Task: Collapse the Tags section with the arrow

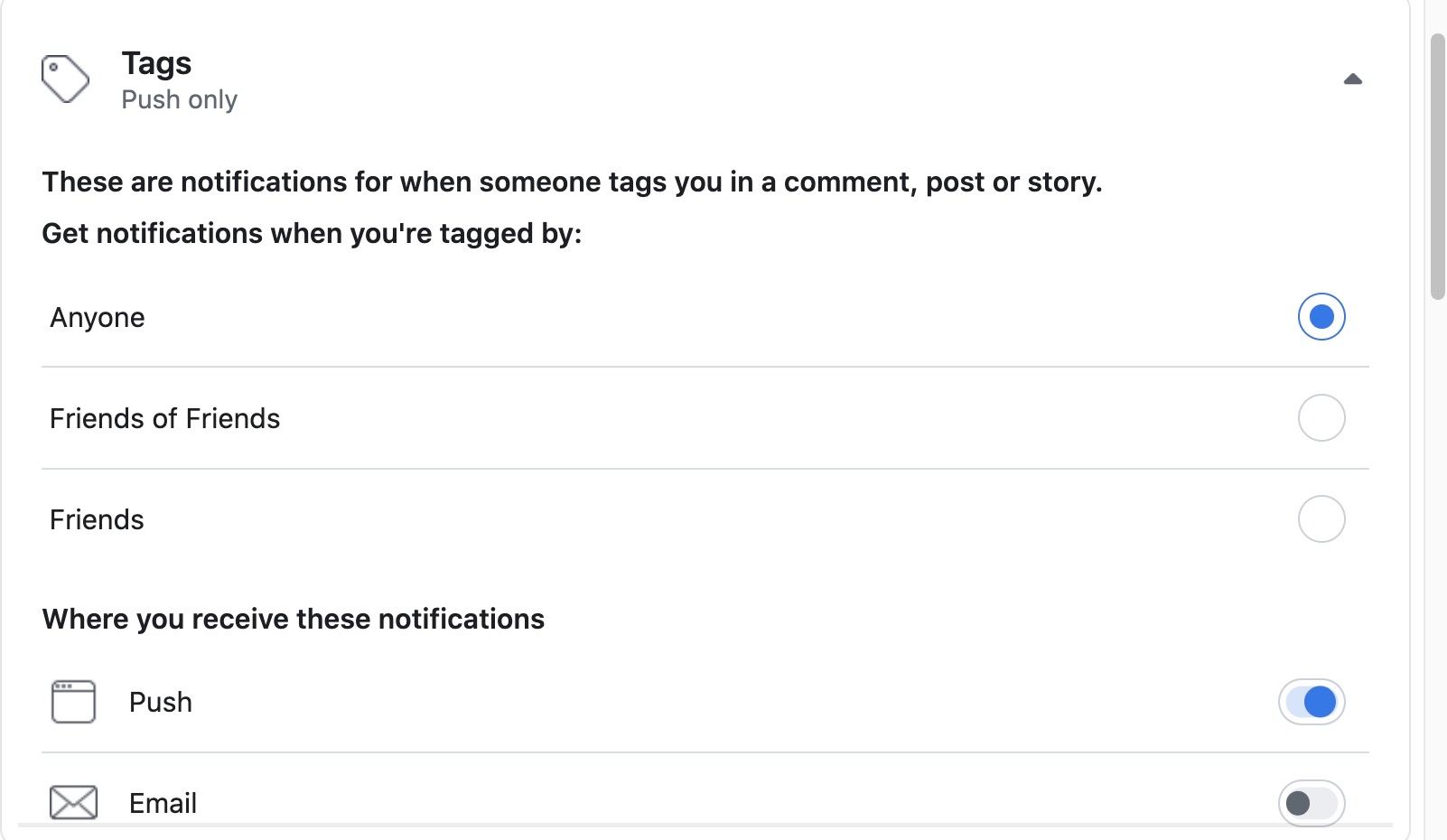Action: click(x=1352, y=79)
